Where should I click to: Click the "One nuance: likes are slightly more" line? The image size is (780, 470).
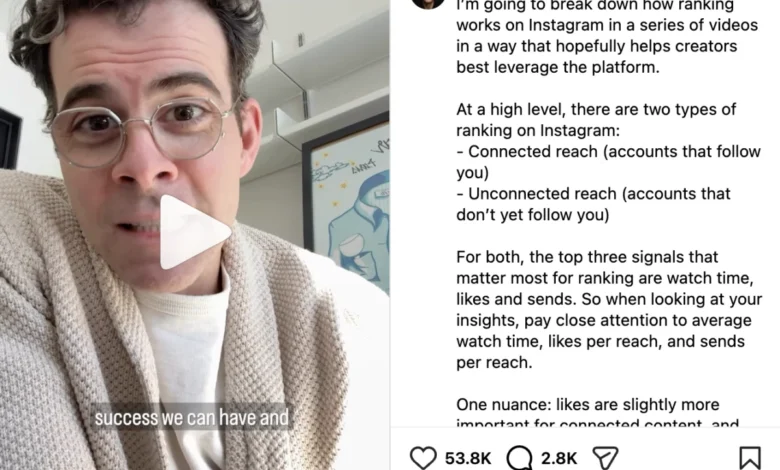point(587,404)
